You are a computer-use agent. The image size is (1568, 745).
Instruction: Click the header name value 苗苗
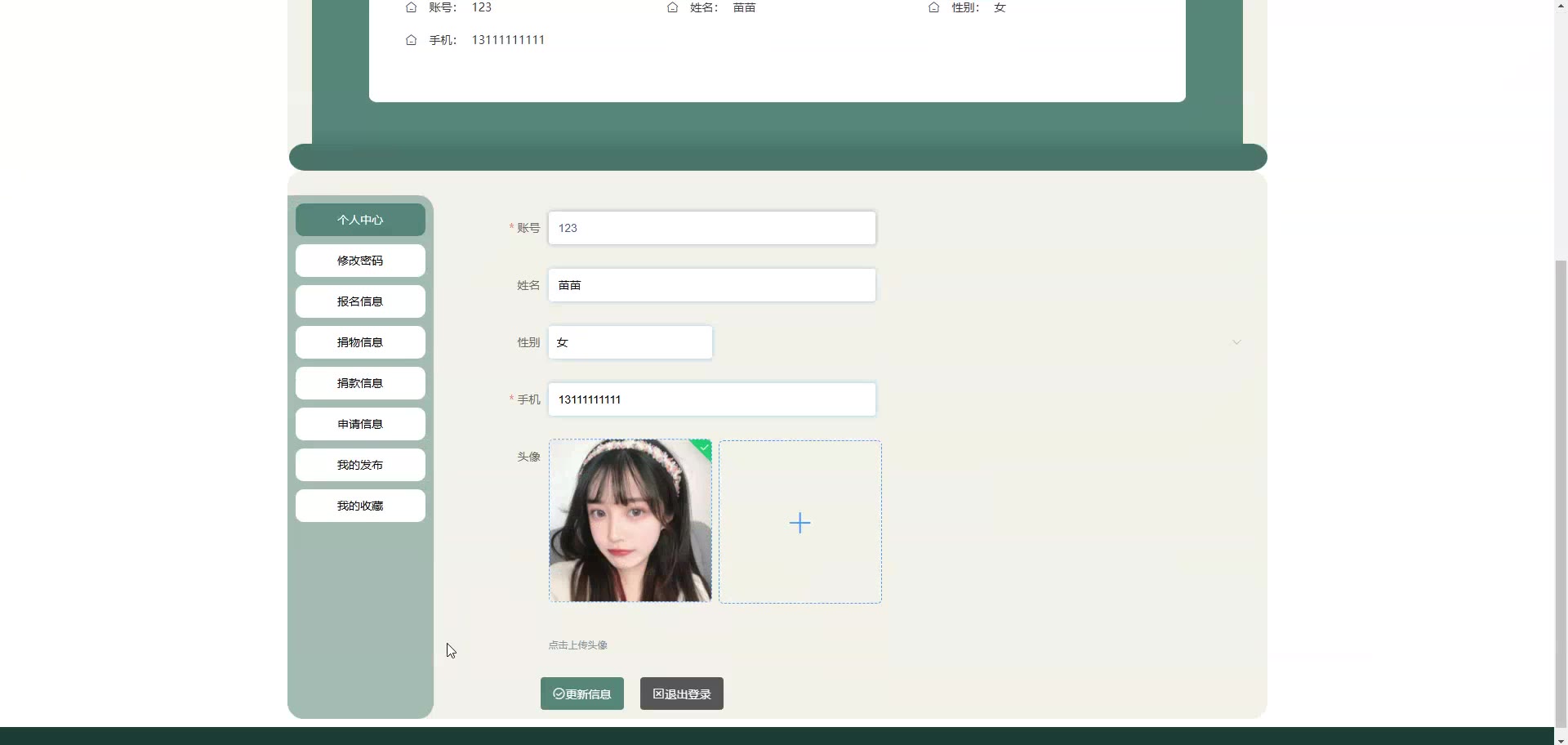pos(745,7)
